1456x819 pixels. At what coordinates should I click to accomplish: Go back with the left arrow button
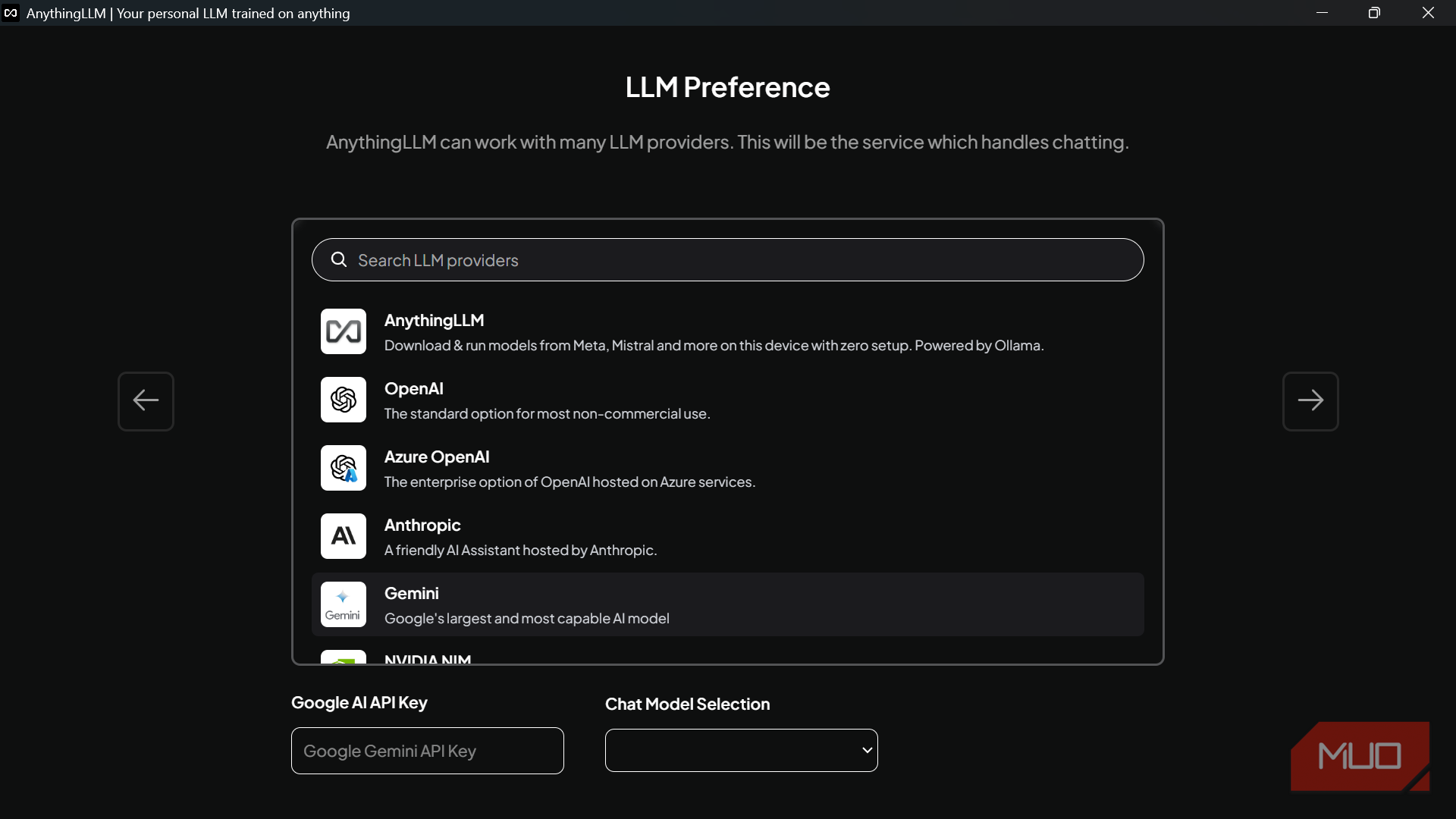tap(146, 401)
